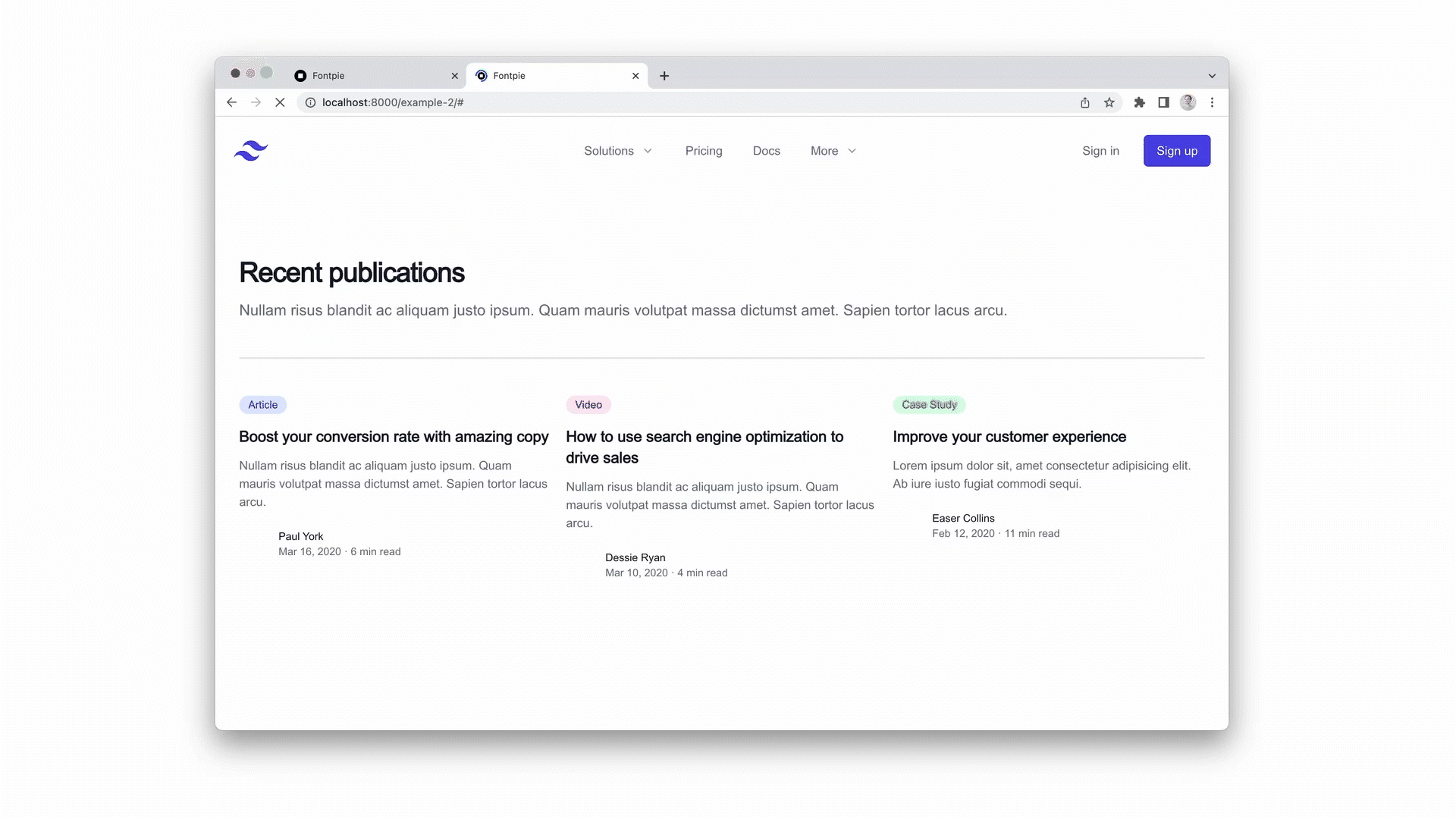Stop page loading with X icon
Image resolution: width=1456 pixels, height=819 pixels.
(x=280, y=102)
